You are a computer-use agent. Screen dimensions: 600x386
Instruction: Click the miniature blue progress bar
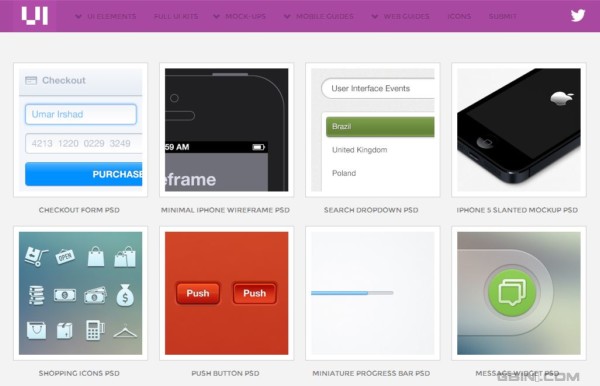tap(352, 293)
